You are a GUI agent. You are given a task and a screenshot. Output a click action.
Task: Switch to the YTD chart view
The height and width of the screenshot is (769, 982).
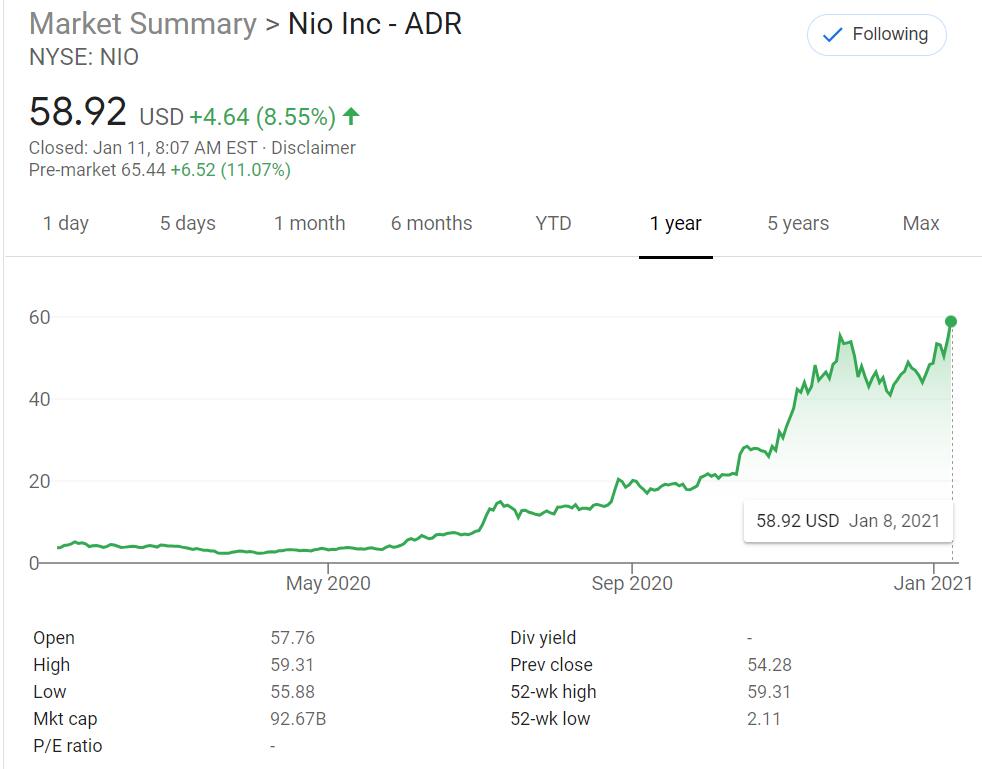pos(553,223)
